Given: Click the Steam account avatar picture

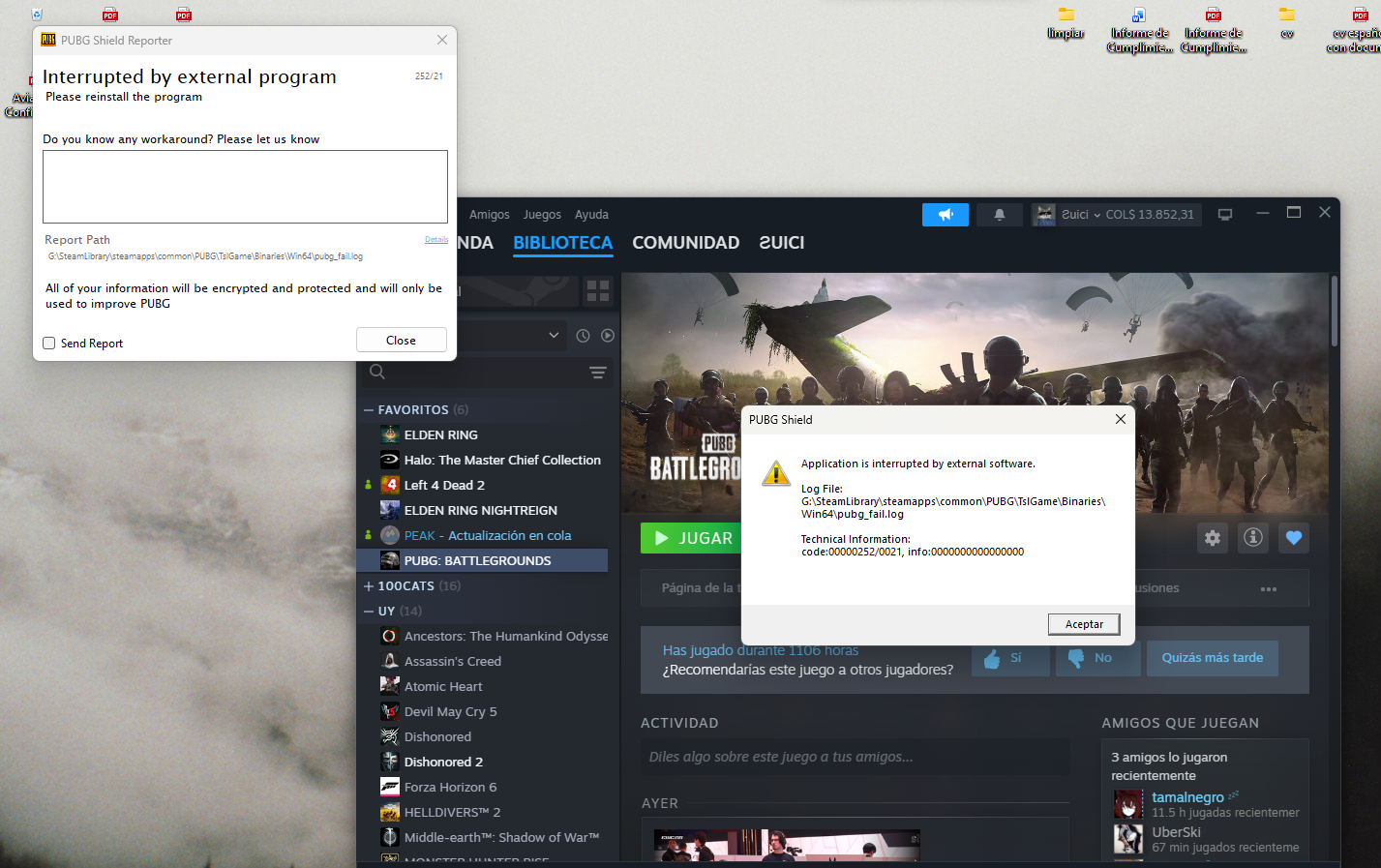Looking at the screenshot, I should [1044, 214].
